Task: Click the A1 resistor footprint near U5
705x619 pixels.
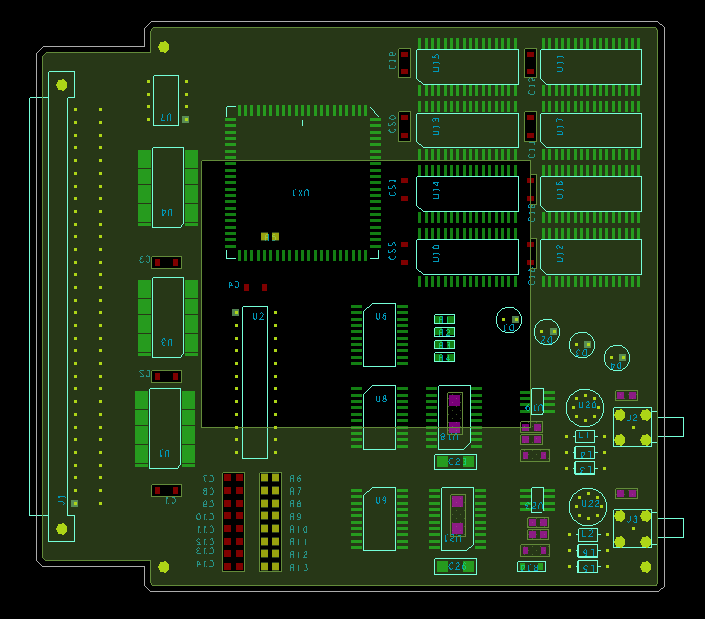Action: pos(444,319)
